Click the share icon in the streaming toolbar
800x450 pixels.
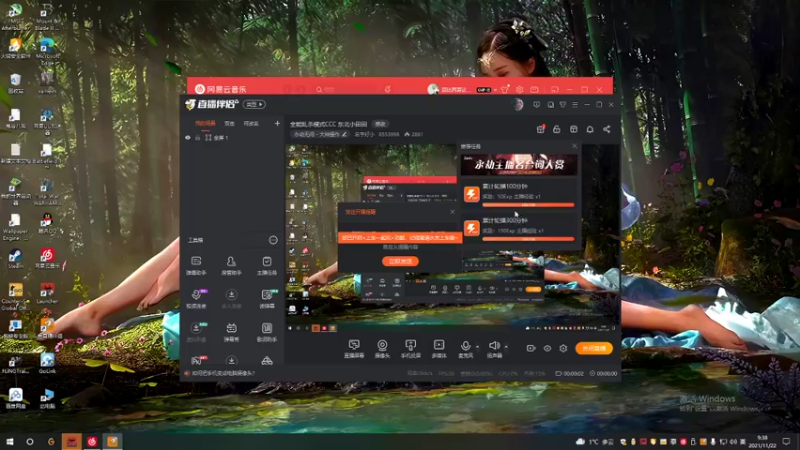point(607,129)
